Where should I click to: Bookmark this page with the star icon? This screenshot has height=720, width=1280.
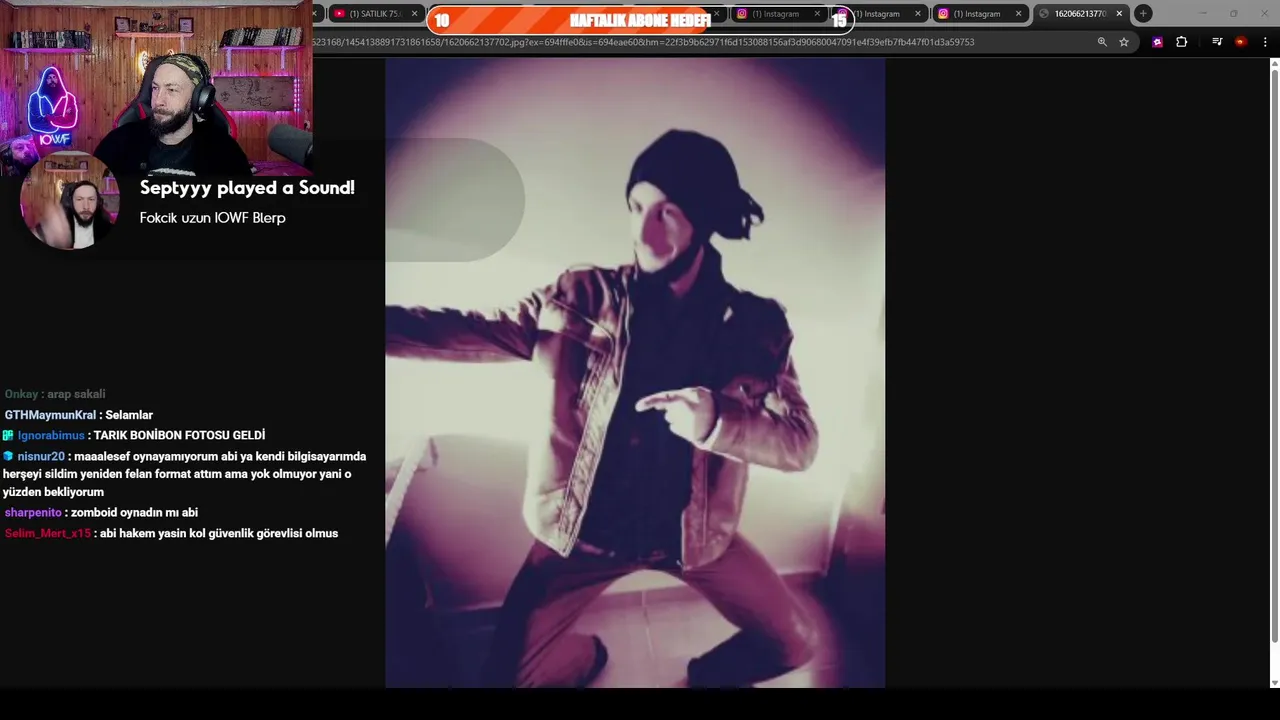(x=1124, y=42)
